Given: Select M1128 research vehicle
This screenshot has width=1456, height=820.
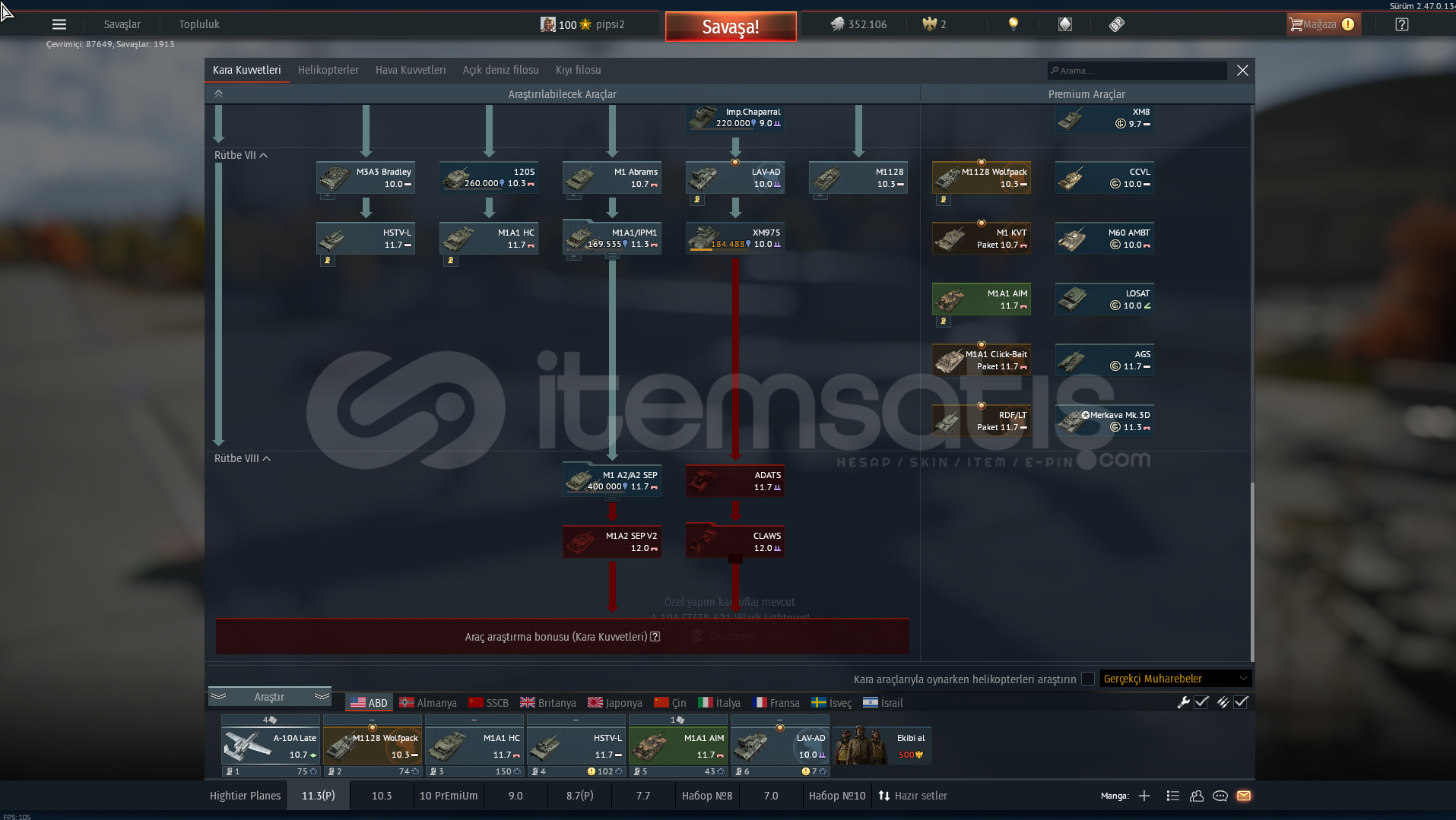Looking at the screenshot, I should point(858,178).
